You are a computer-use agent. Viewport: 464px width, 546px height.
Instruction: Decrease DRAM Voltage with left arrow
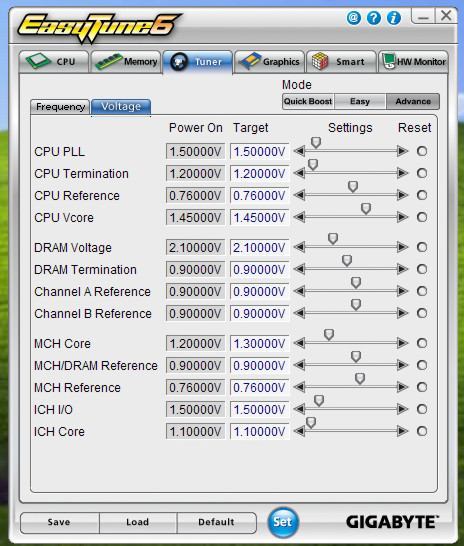point(299,247)
